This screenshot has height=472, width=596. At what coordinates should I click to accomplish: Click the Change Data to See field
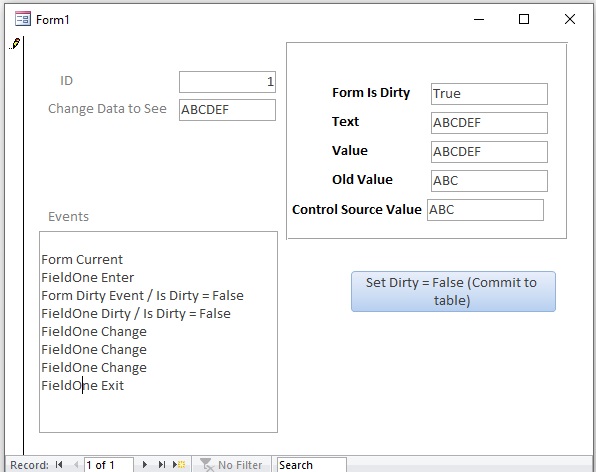(227, 110)
